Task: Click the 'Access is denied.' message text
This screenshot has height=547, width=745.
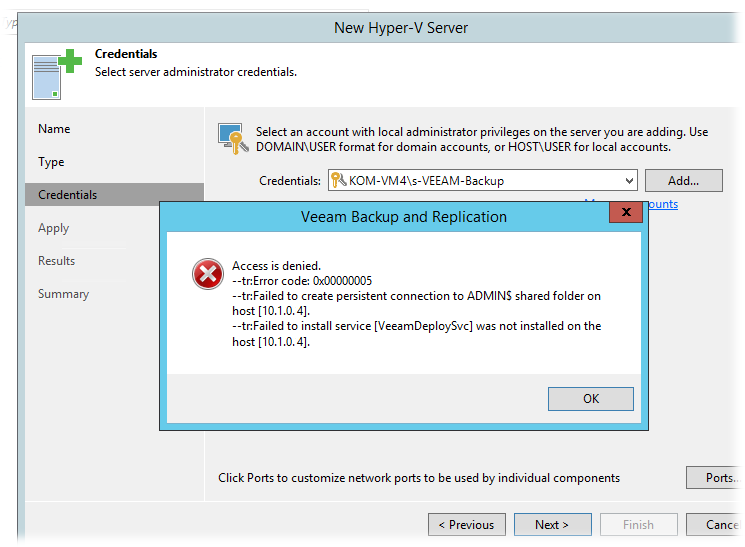Action: (277, 266)
